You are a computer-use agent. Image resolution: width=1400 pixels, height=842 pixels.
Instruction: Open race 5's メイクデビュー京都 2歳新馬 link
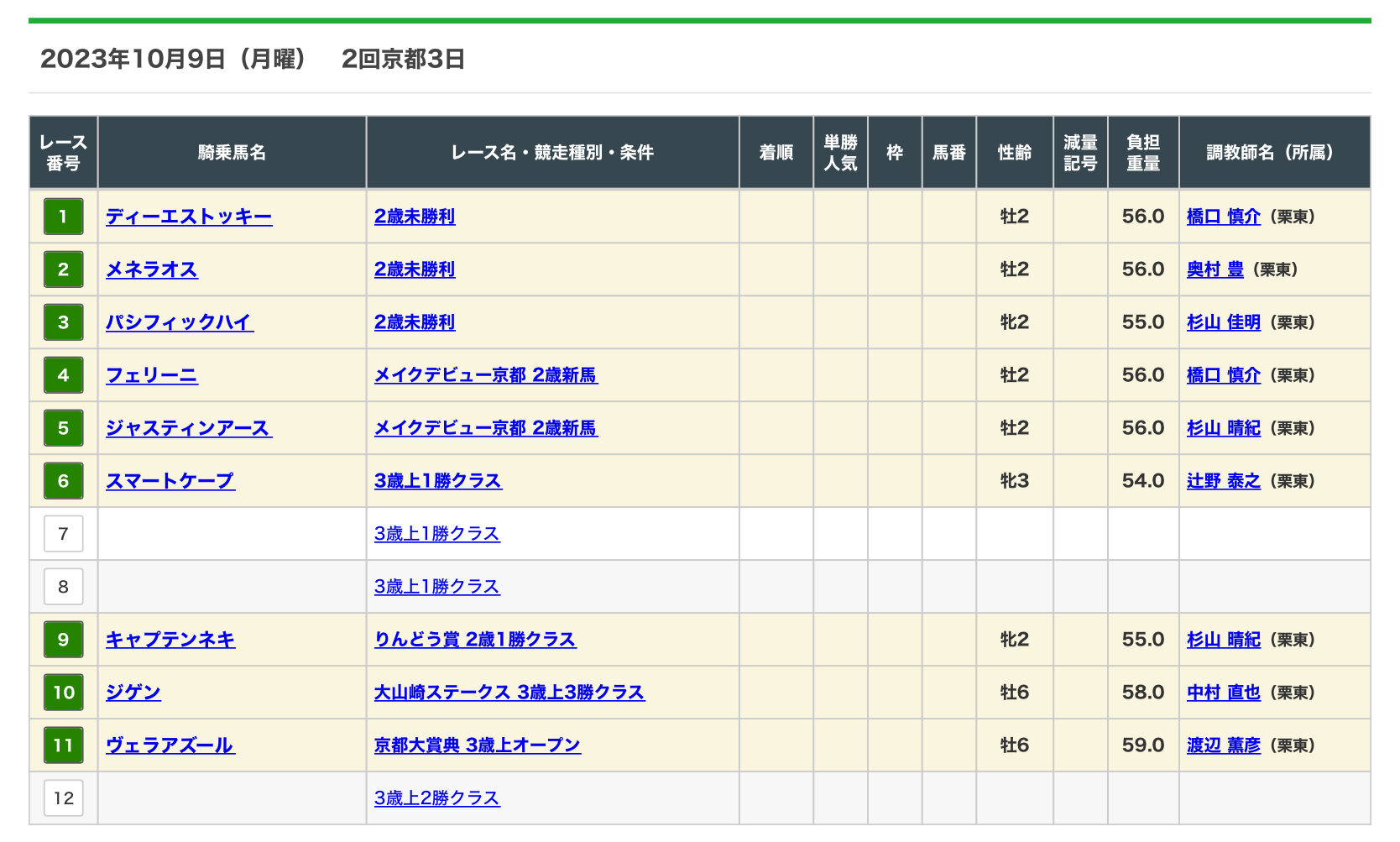coord(486,428)
